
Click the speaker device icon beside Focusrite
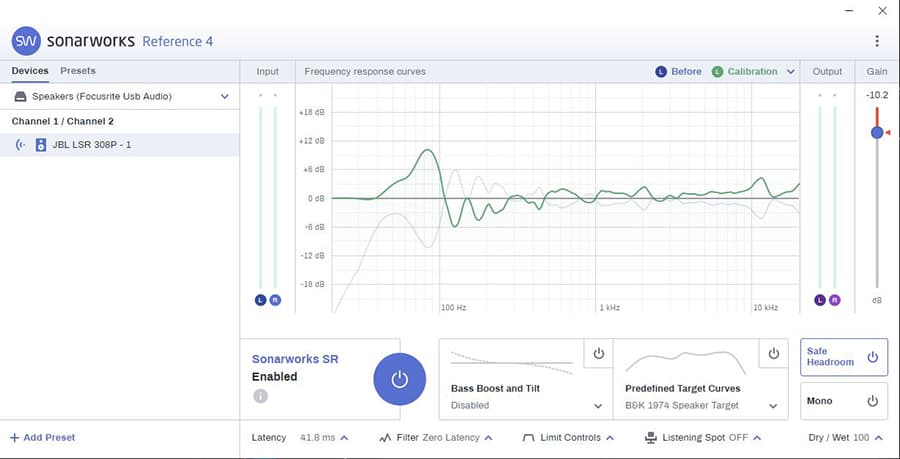[x=21, y=96]
